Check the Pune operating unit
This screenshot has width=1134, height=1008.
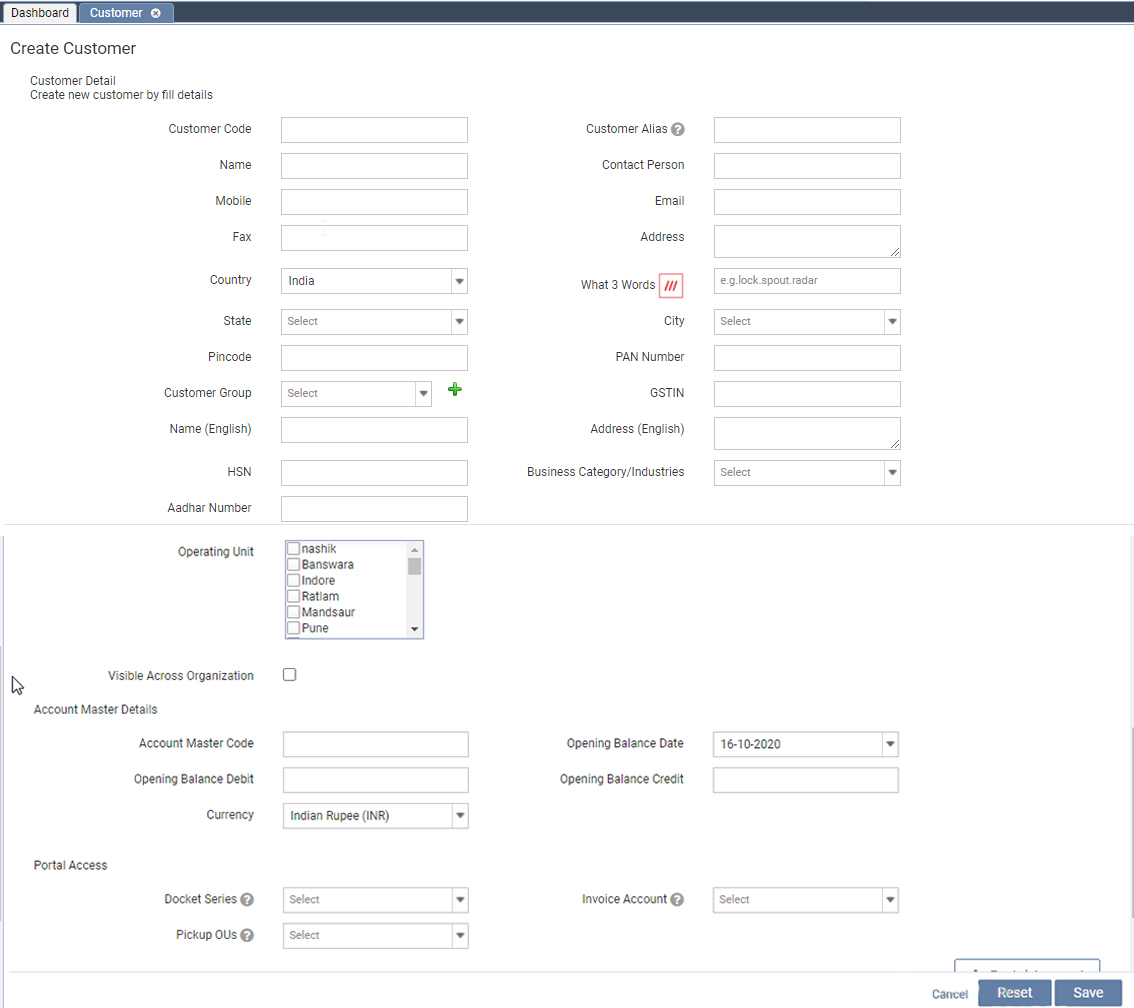coord(294,628)
